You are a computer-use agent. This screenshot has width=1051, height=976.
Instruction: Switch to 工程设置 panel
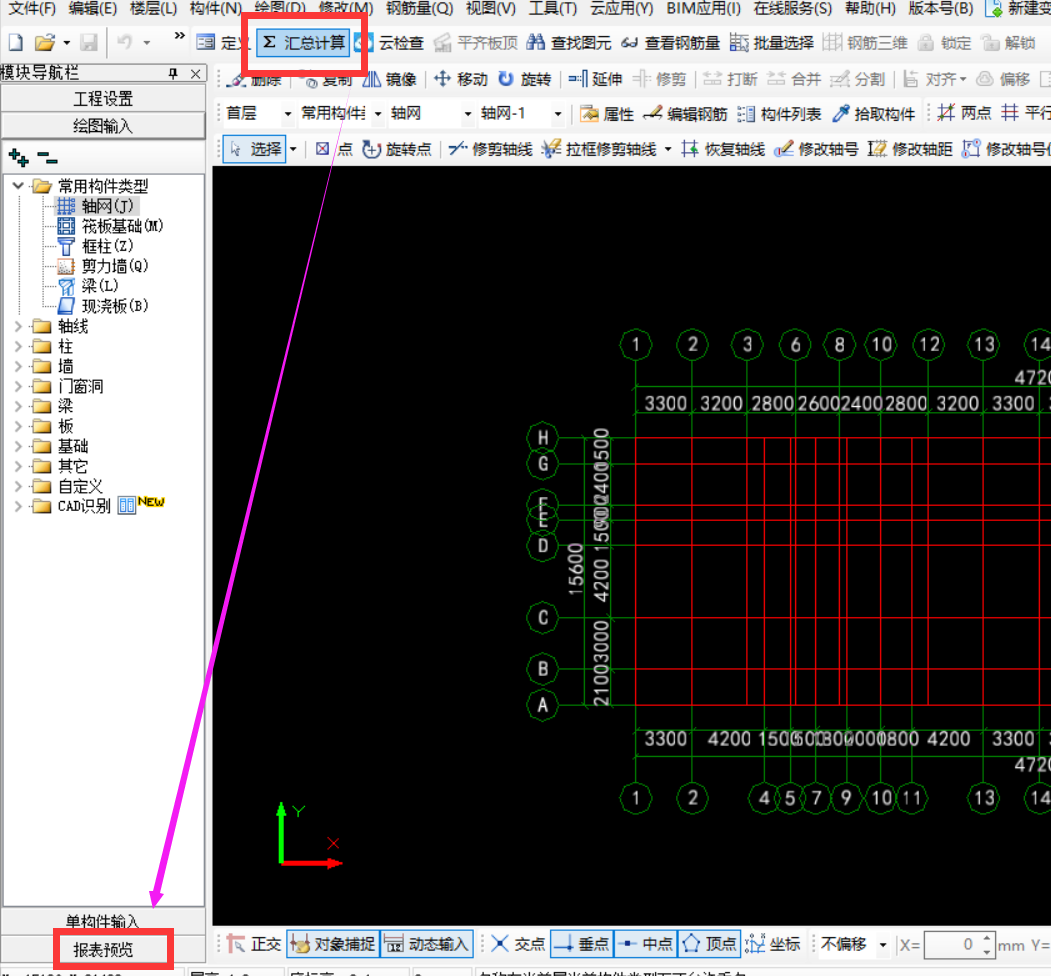[x=103, y=99]
